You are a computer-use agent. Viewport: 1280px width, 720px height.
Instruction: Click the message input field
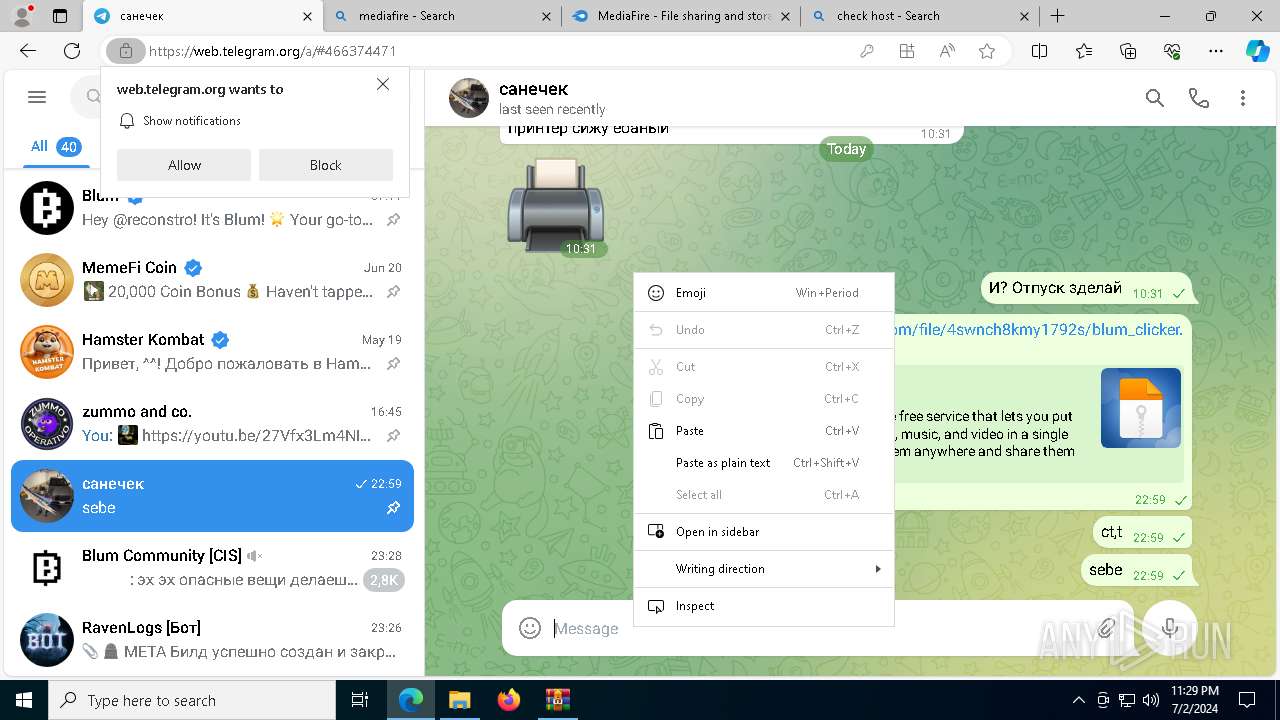(x=820, y=628)
